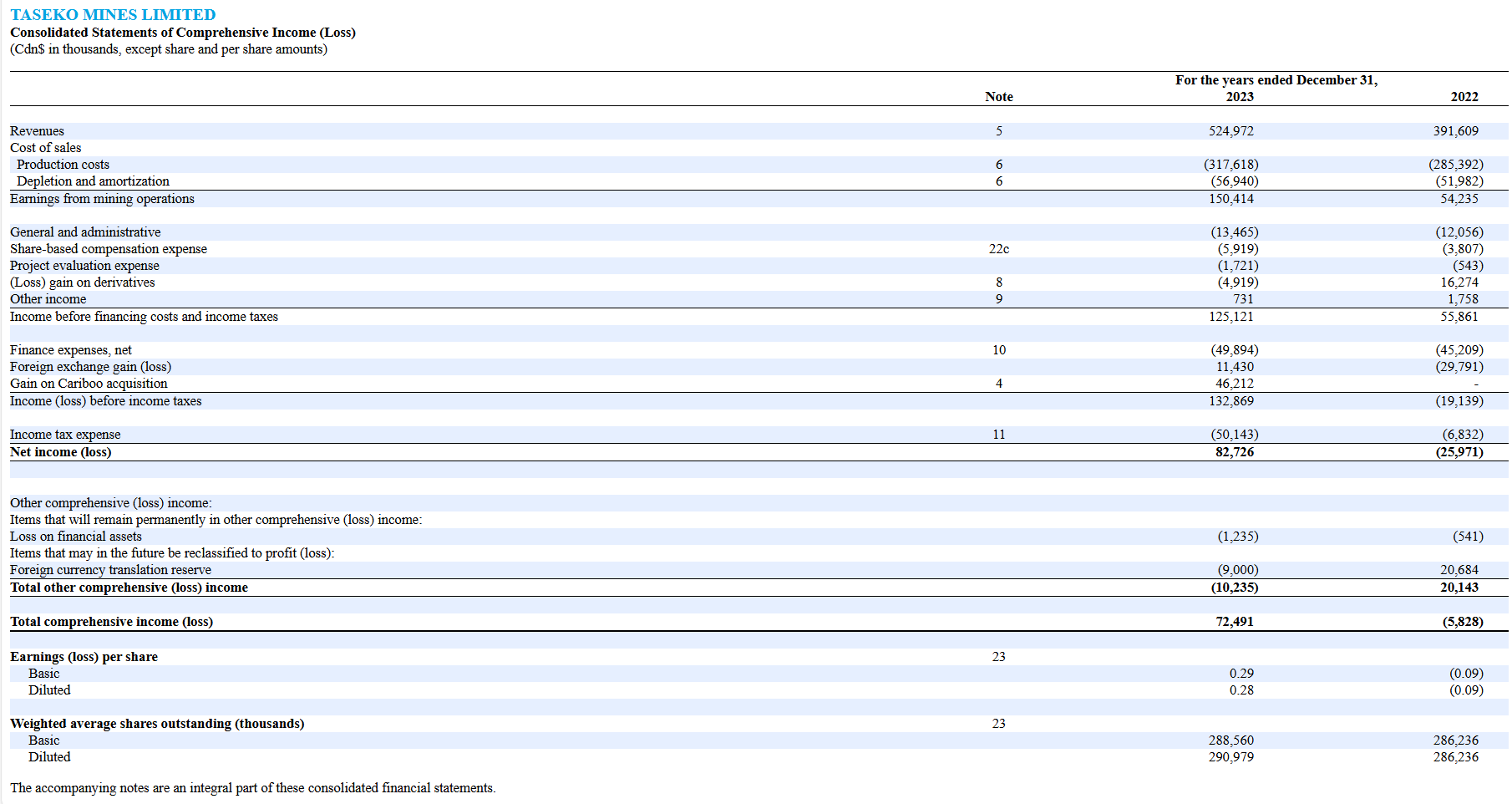
Task: Click the accompanying notes footnote sentence
Action: pos(253,788)
